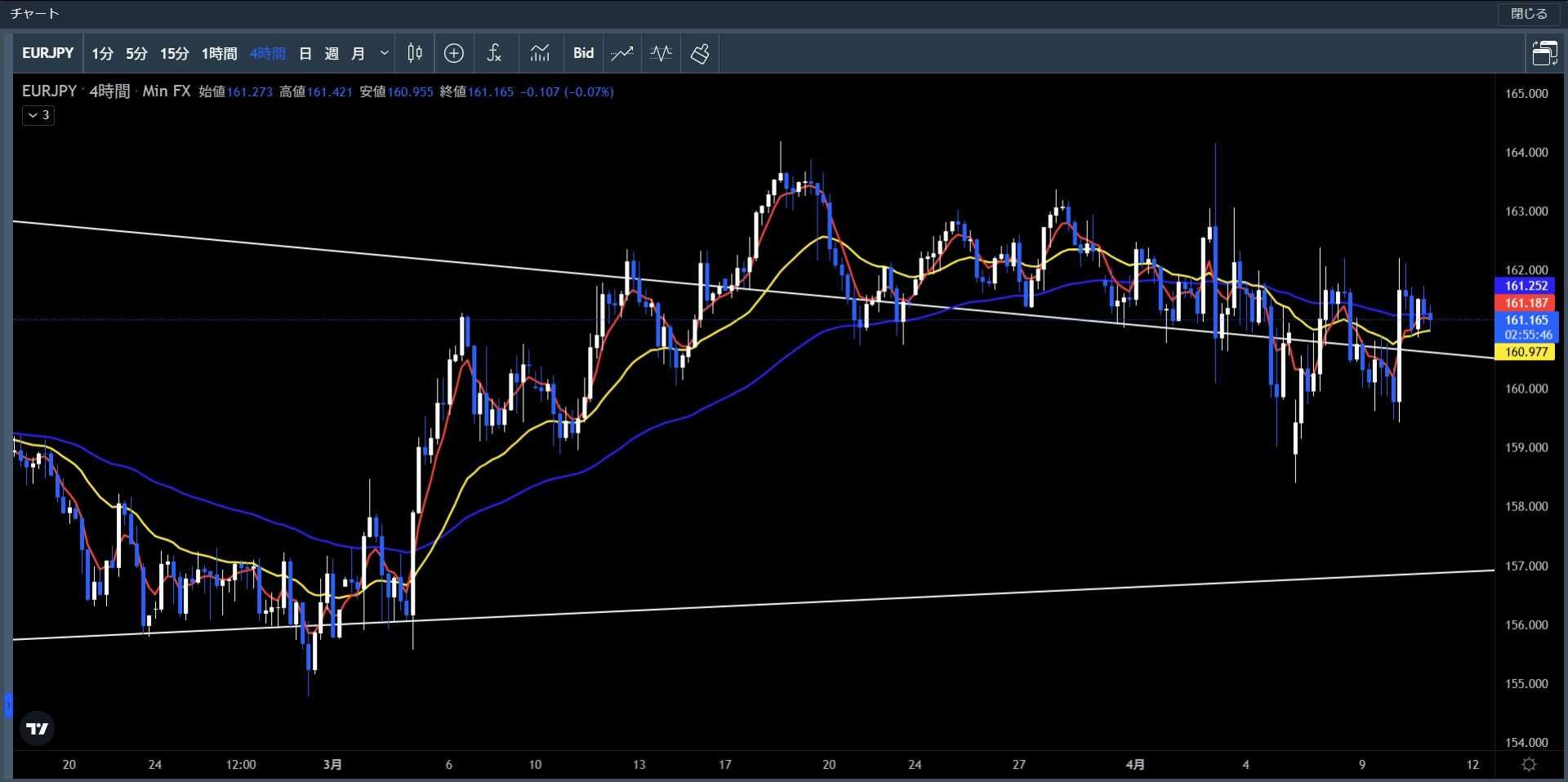
Task: Click the blue 161.252 moving average label
Action: (x=1526, y=286)
